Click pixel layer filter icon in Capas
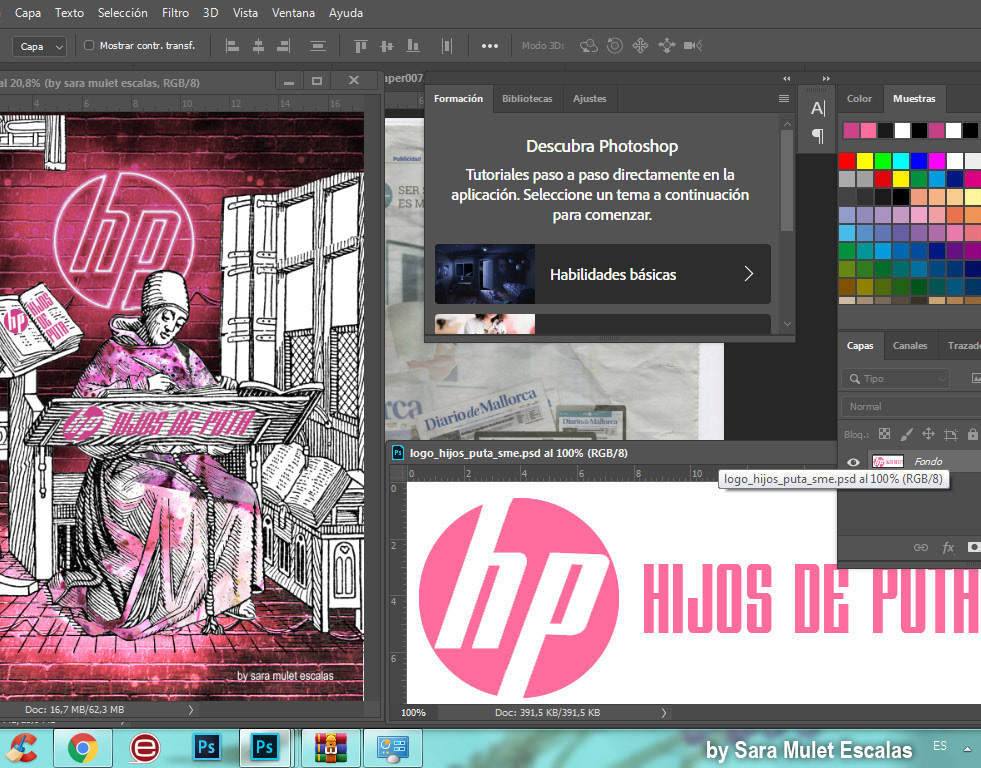 point(976,378)
